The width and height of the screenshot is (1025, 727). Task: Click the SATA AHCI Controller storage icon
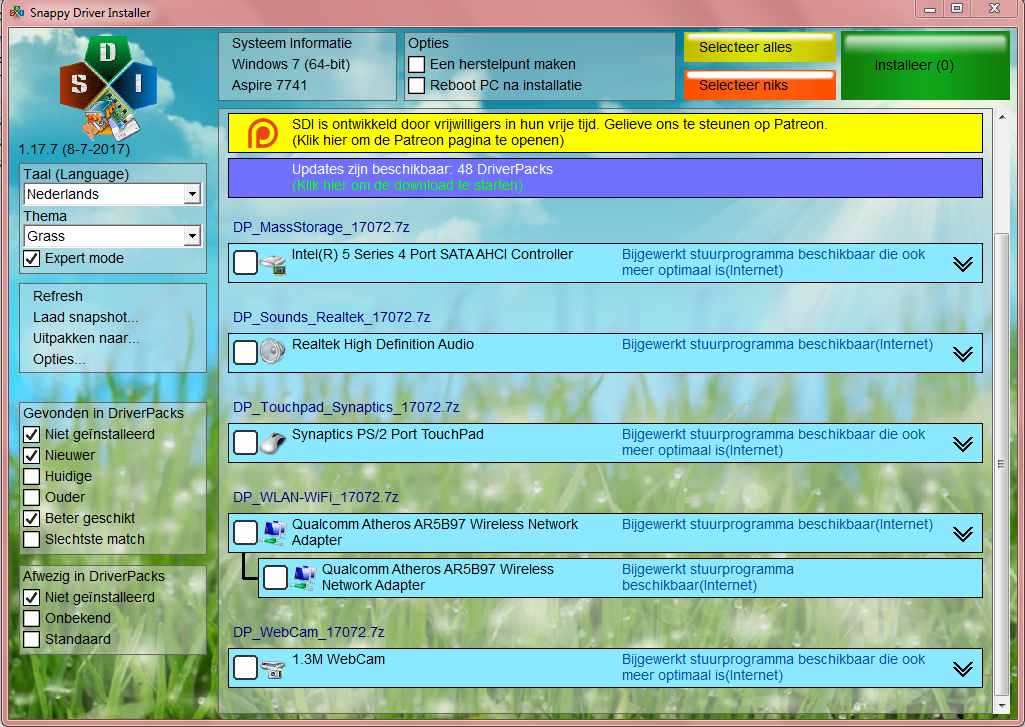(x=273, y=265)
